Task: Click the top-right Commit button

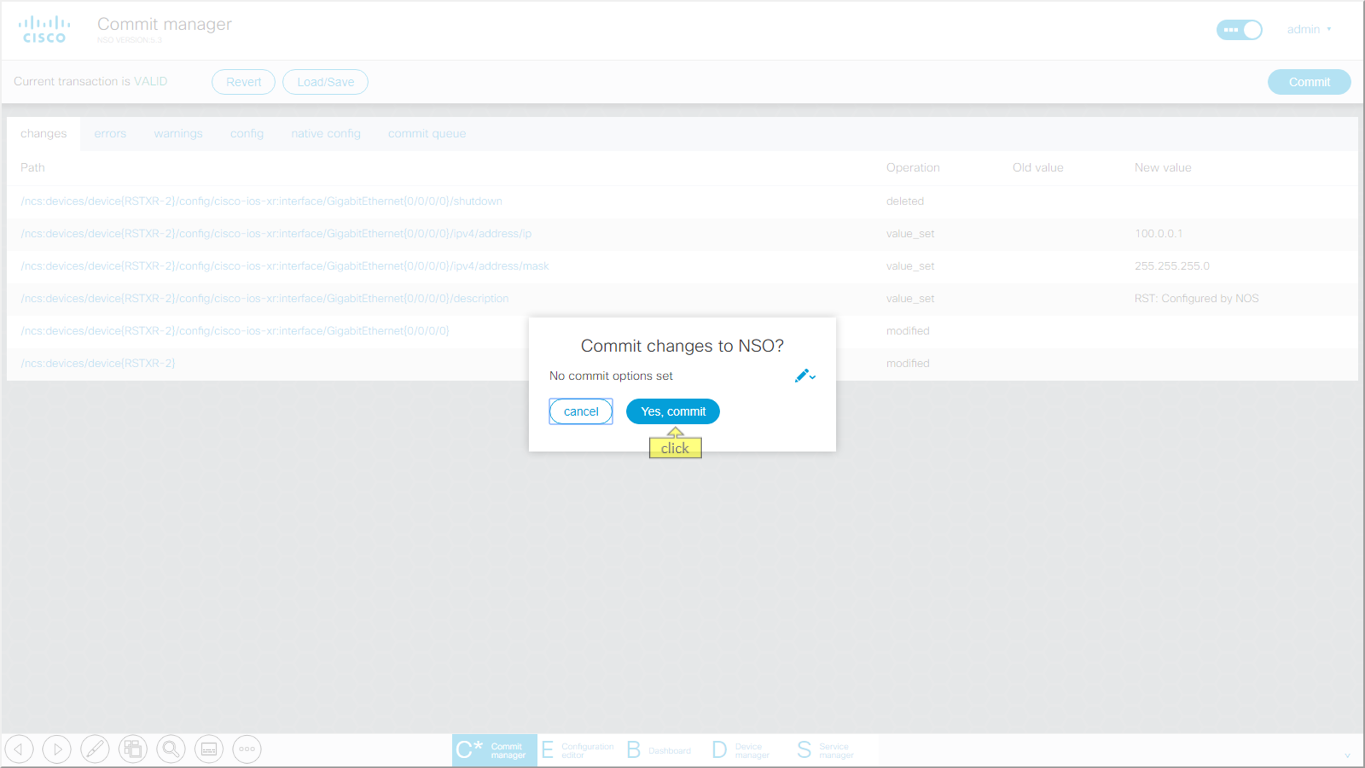Action: click(1309, 82)
